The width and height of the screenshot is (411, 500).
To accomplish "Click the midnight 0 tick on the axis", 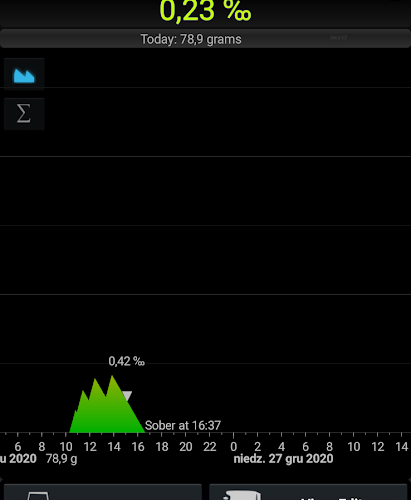I will pyautogui.click(x=233, y=447).
